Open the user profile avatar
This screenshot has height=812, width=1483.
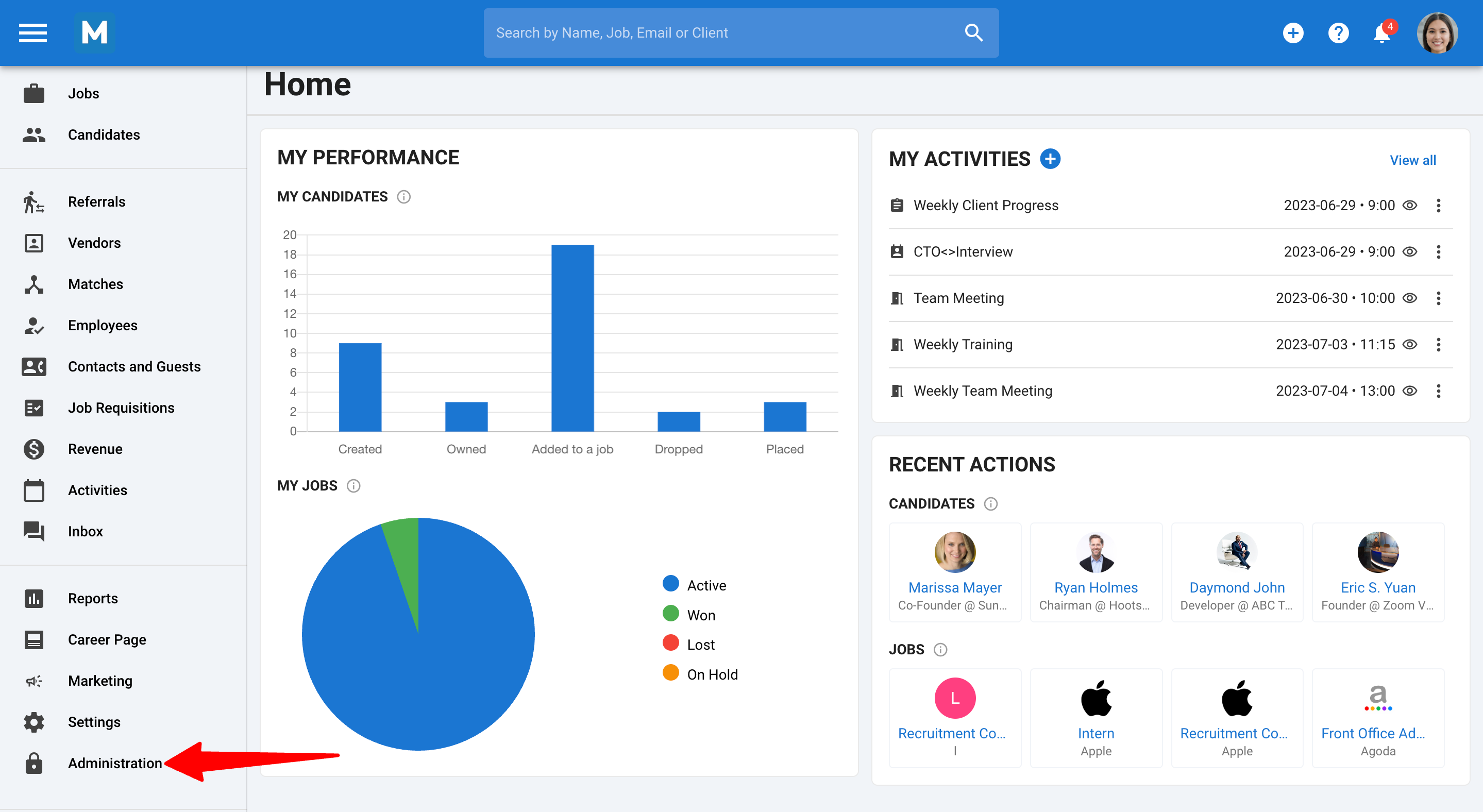(1437, 33)
